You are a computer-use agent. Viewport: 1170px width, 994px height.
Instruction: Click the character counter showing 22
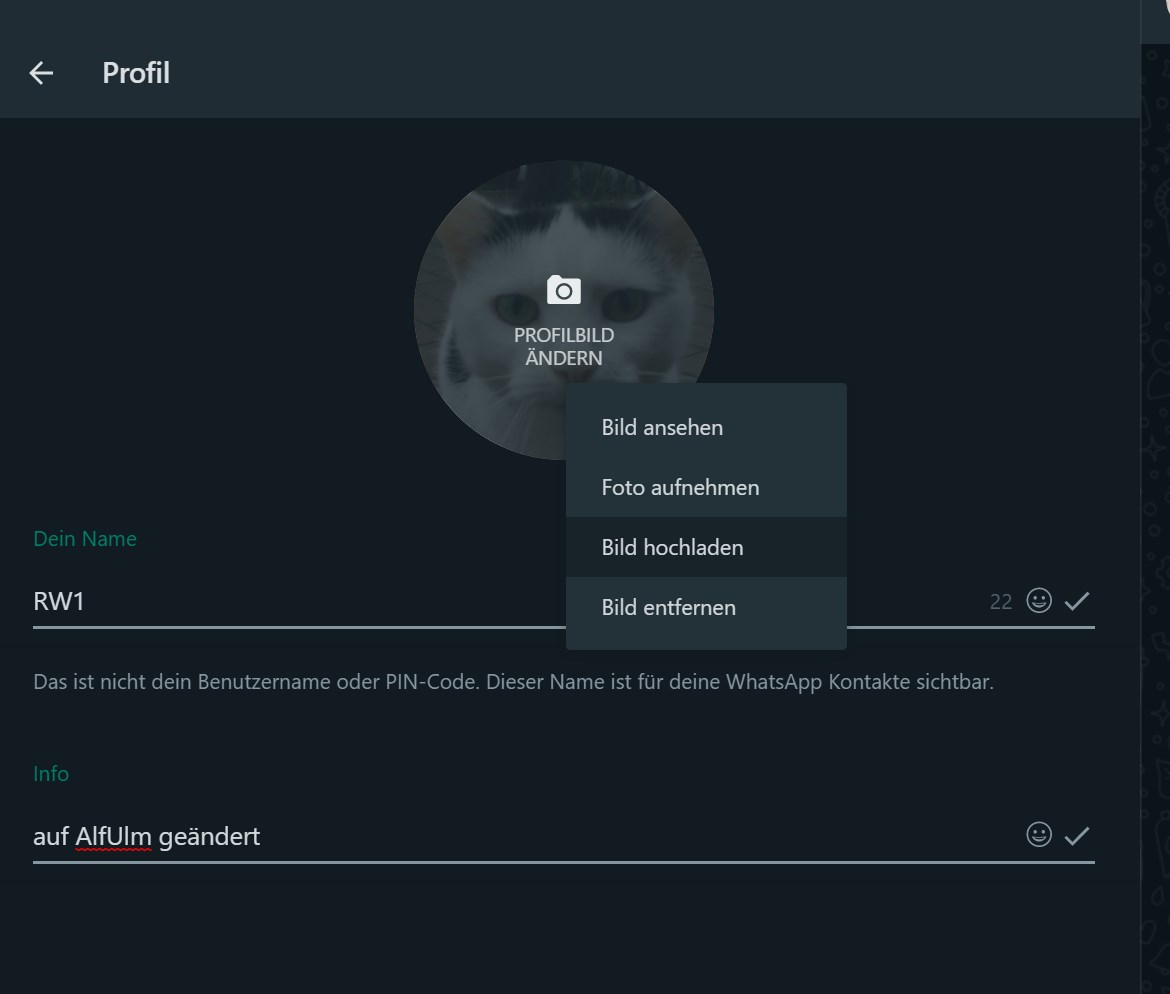pyautogui.click(x=1001, y=601)
